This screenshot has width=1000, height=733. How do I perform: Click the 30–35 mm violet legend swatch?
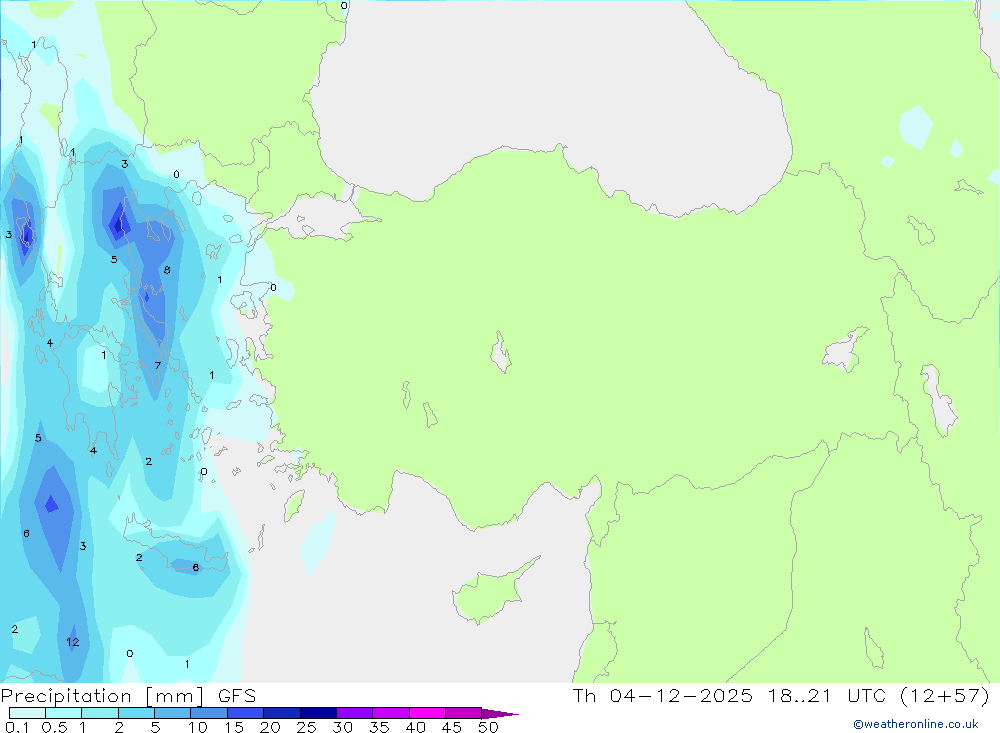coord(354,713)
